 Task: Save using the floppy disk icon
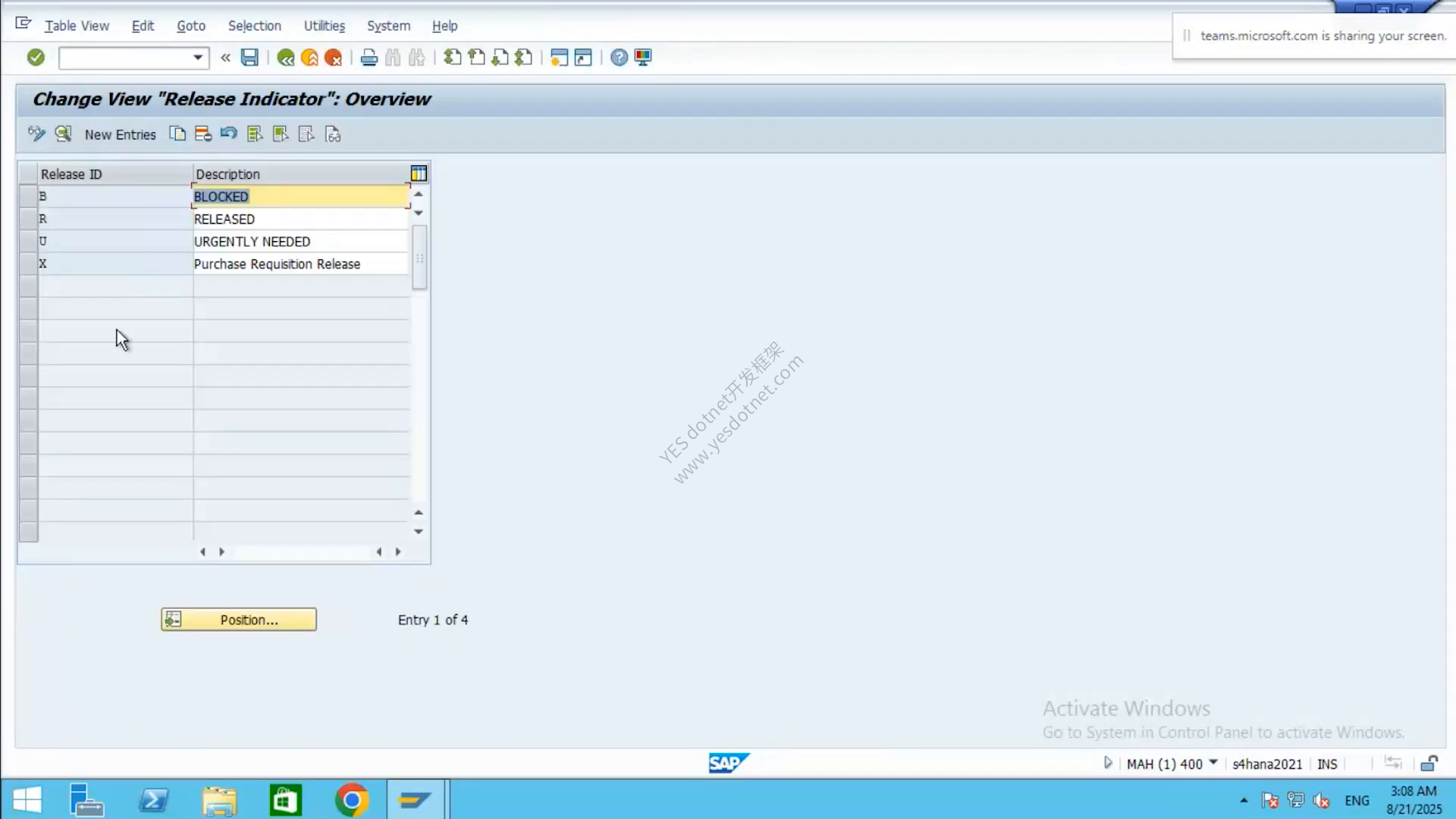point(249,58)
